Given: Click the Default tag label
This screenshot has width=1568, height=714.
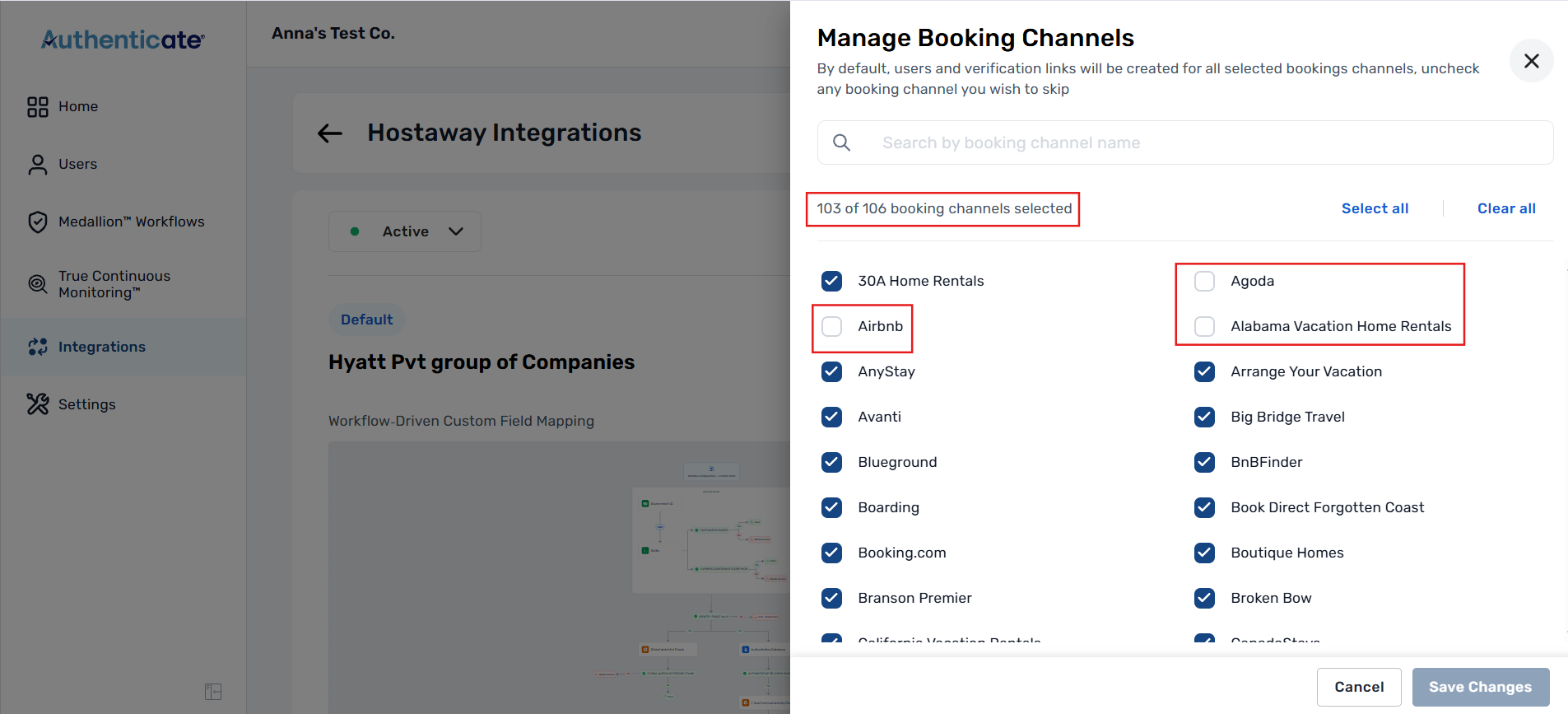Looking at the screenshot, I should click(367, 320).
